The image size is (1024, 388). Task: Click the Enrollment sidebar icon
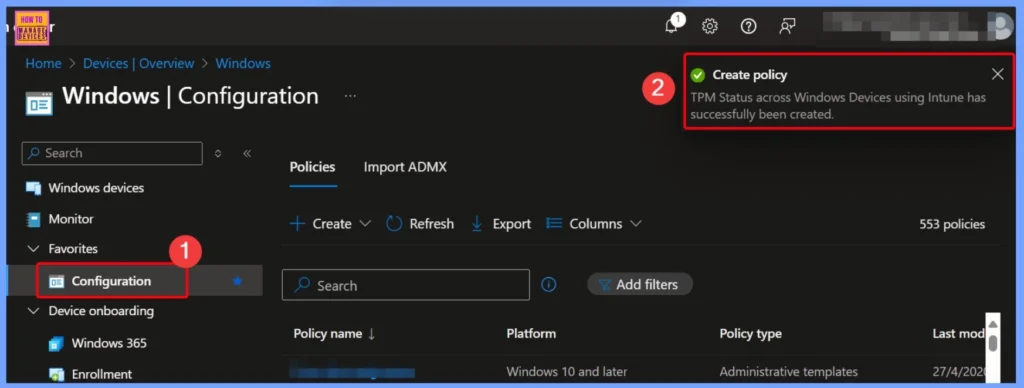point(57,375)
